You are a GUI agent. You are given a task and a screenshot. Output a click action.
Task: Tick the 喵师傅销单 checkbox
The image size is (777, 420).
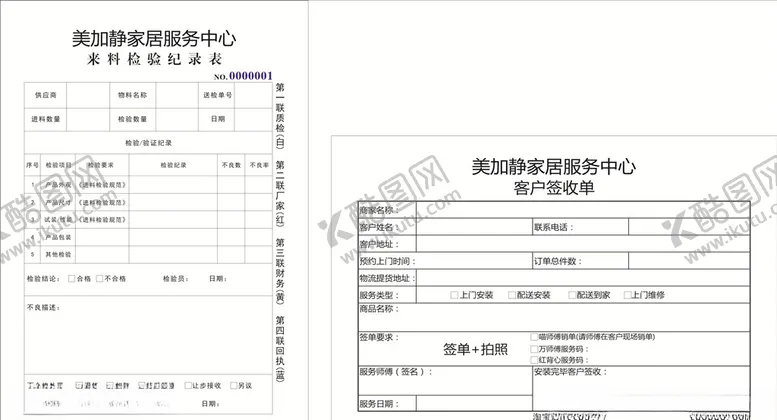(x=534, y=337)
